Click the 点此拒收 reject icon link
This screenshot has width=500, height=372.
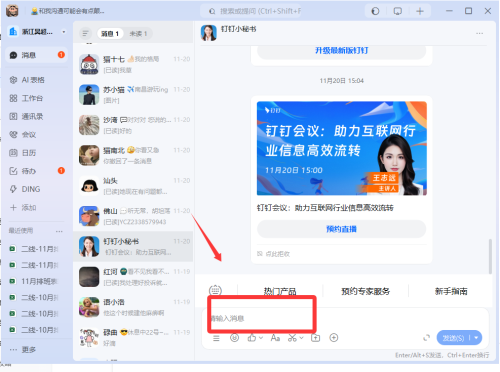click(273, 254)
